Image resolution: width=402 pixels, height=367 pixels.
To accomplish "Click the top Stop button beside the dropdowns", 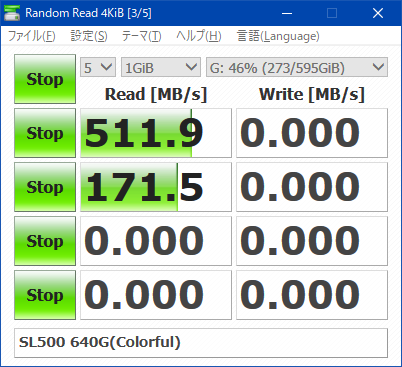I will (45, 79).
